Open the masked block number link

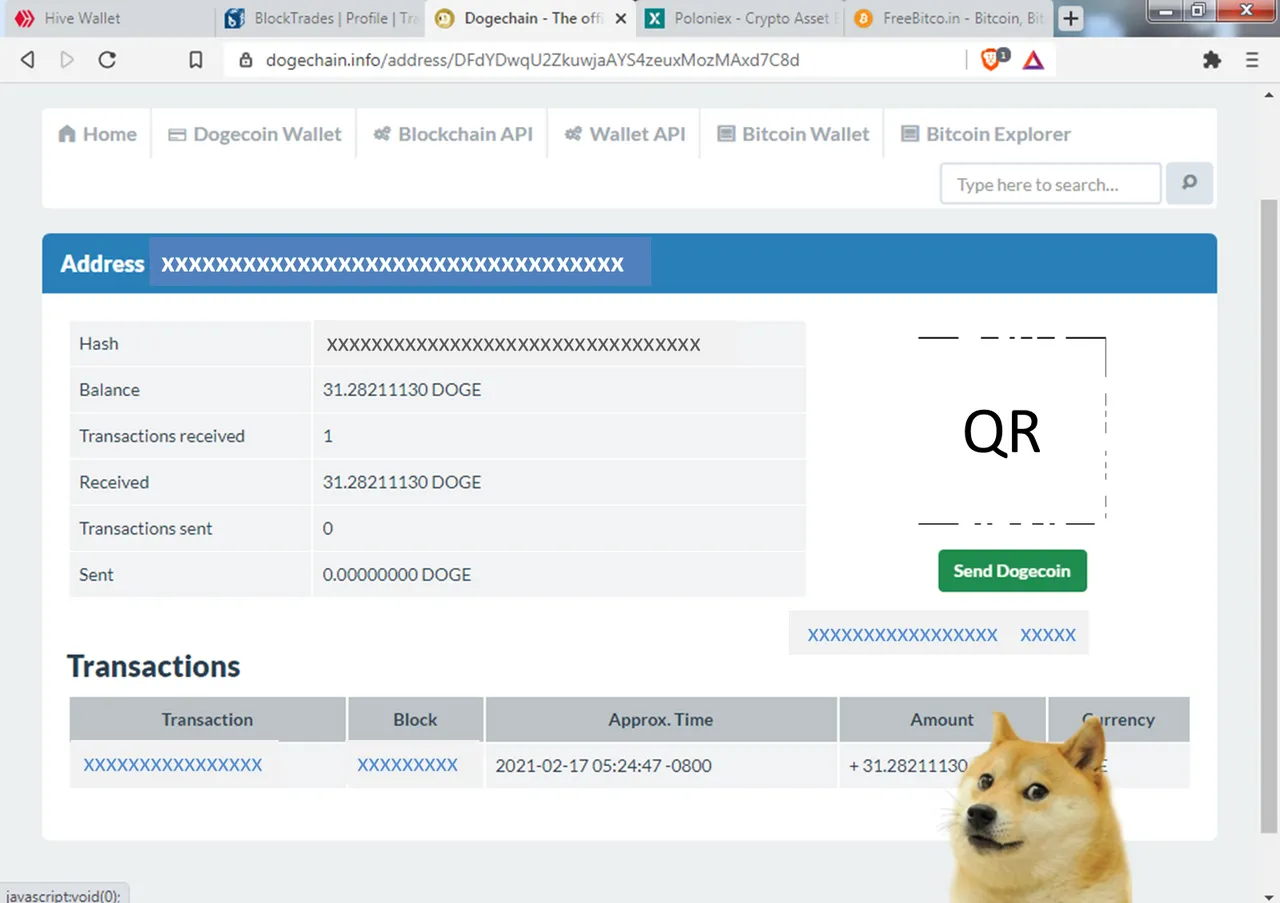[407, 765]
